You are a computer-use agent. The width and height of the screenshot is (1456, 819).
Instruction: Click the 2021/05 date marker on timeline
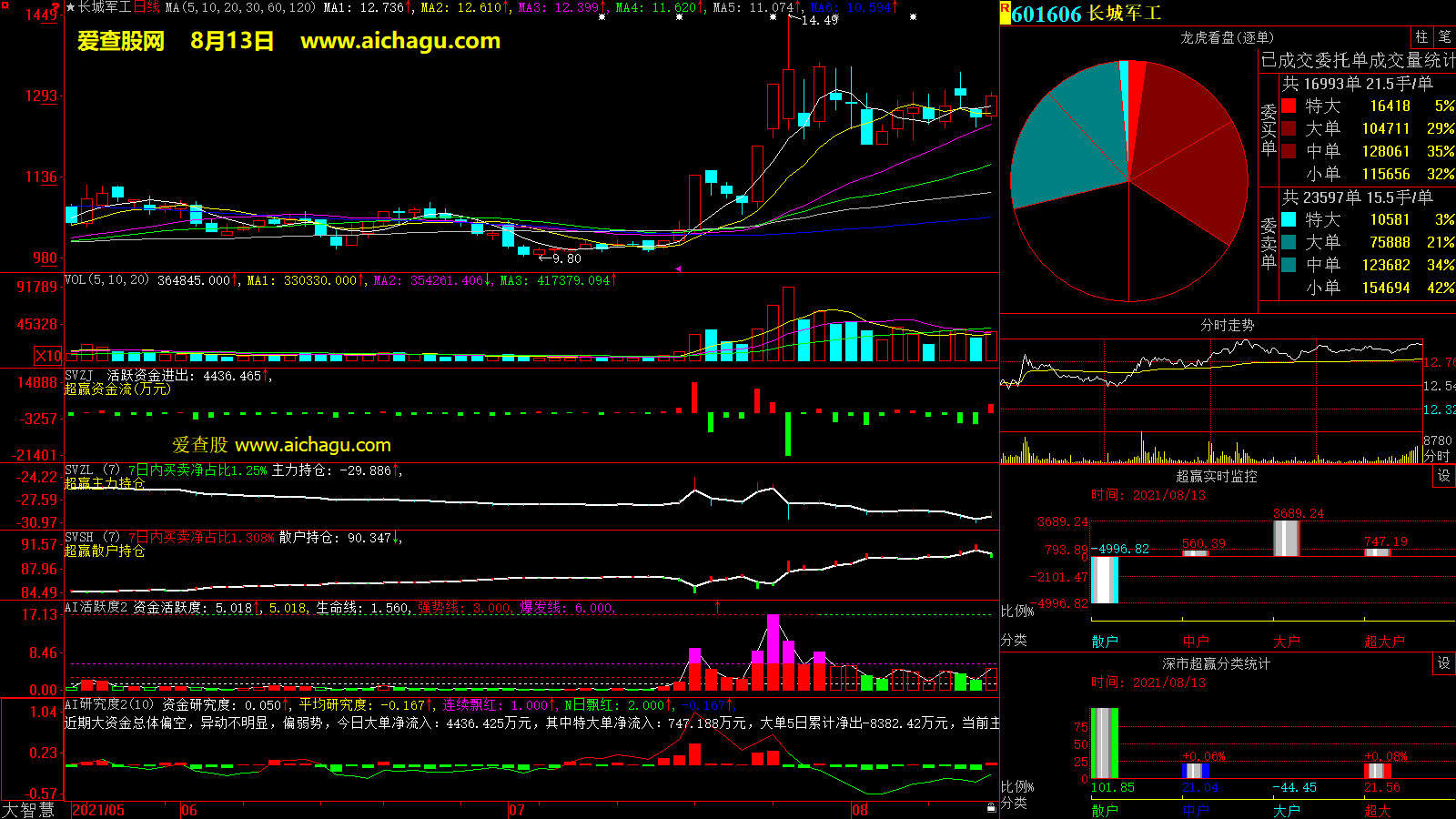point(98,810)
